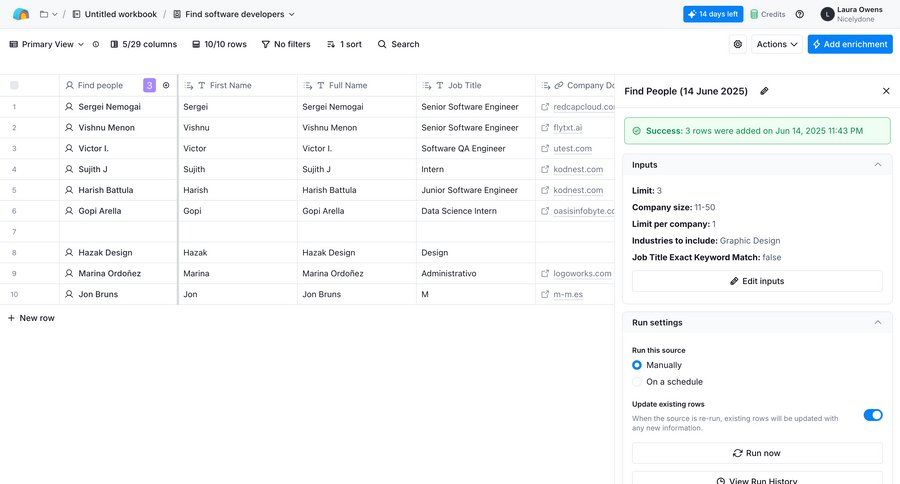Collapse the Run settings section
Screen dimensions: 900x484
[x=877, y=323]
